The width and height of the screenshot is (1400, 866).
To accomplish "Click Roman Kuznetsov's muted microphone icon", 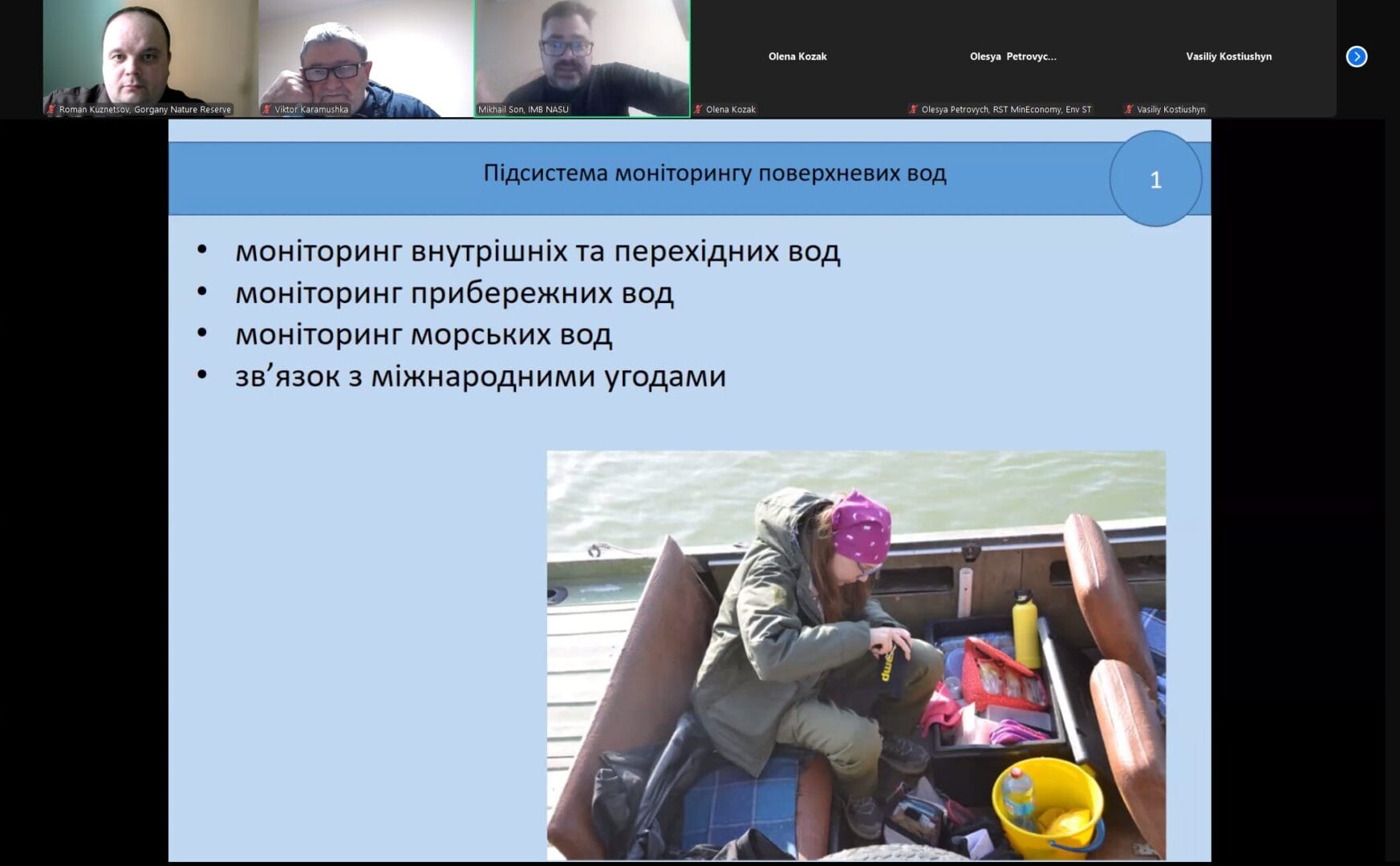I will (x=51, y=110).
